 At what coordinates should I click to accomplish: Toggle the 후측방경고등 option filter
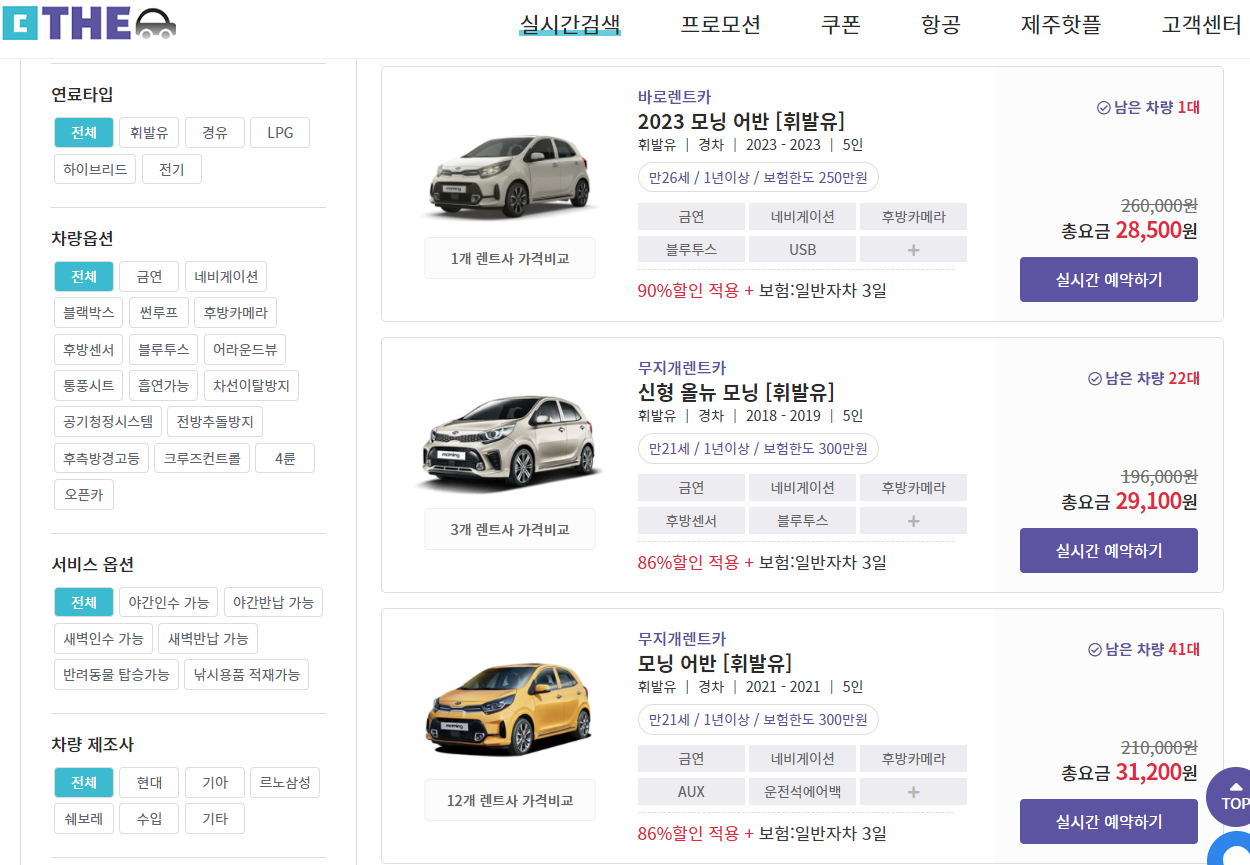pos(101,458)
